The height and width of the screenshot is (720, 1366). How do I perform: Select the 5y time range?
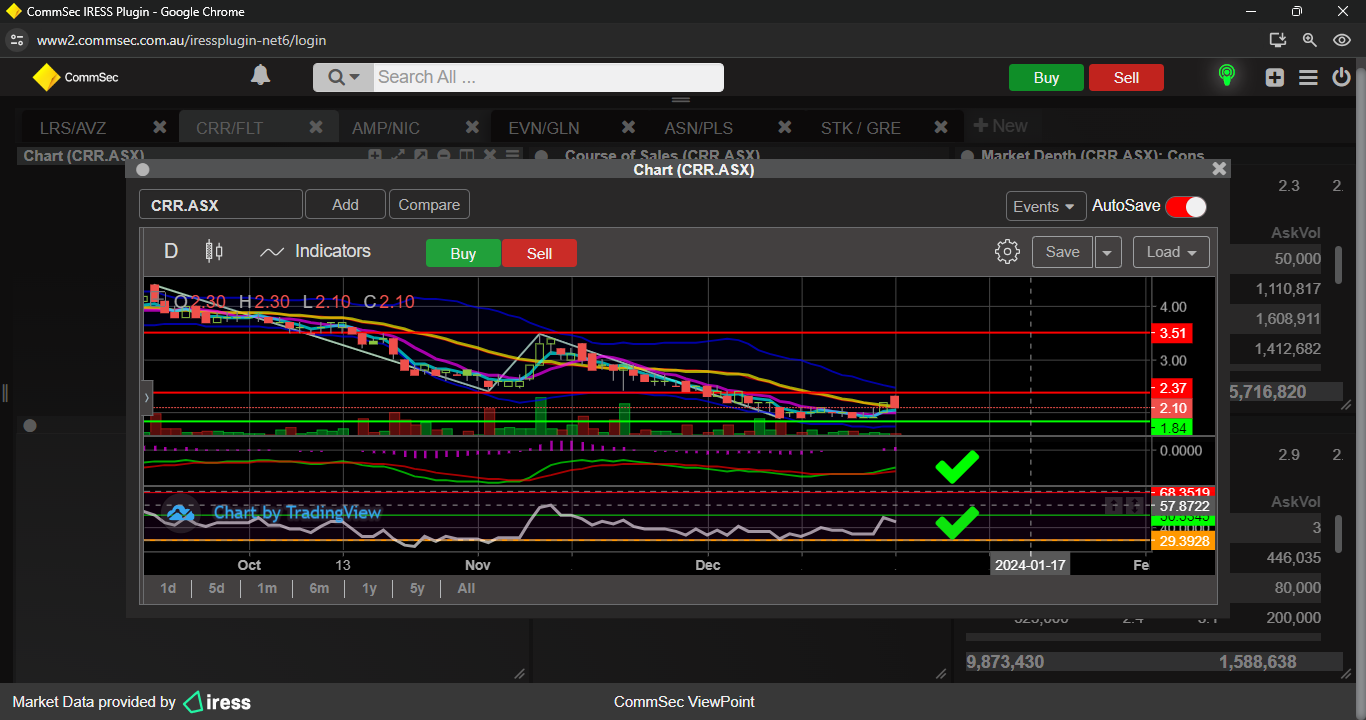(417, 588)
